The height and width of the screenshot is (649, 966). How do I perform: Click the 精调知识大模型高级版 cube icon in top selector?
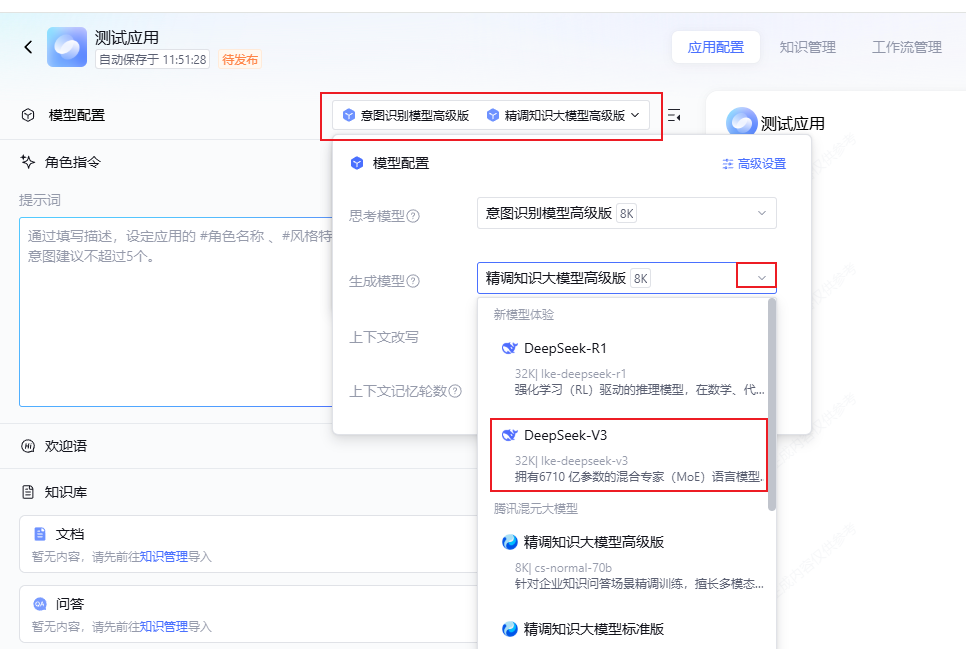pos(493,115)
